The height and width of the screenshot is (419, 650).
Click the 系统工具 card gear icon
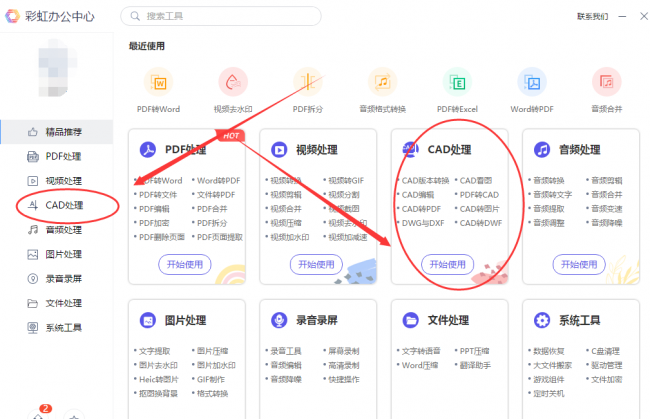pos(542,320)
